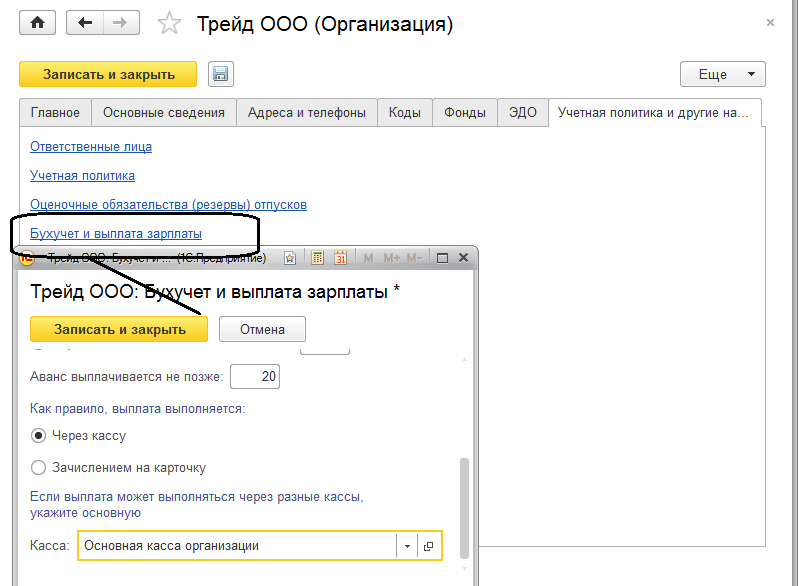Add organization to favorites with star

170,25
